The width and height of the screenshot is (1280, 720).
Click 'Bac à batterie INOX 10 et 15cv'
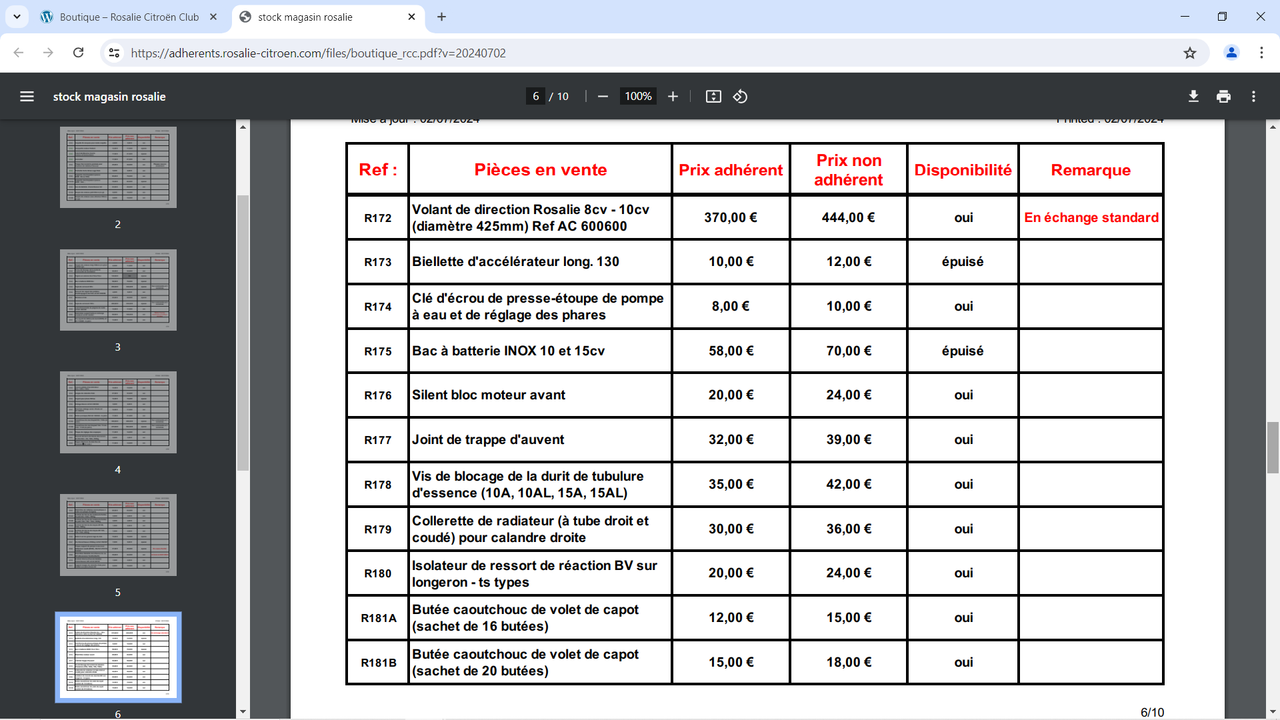point(509,351)
